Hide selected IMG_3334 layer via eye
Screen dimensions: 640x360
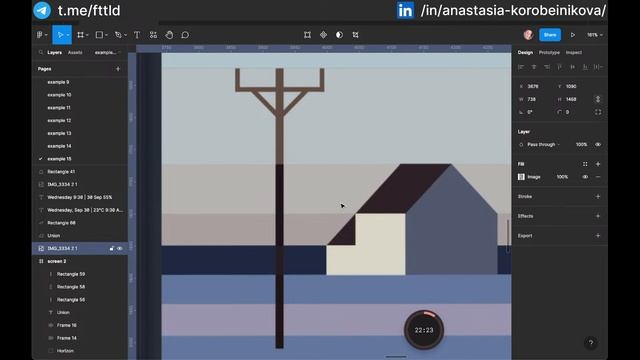[120, 249]
